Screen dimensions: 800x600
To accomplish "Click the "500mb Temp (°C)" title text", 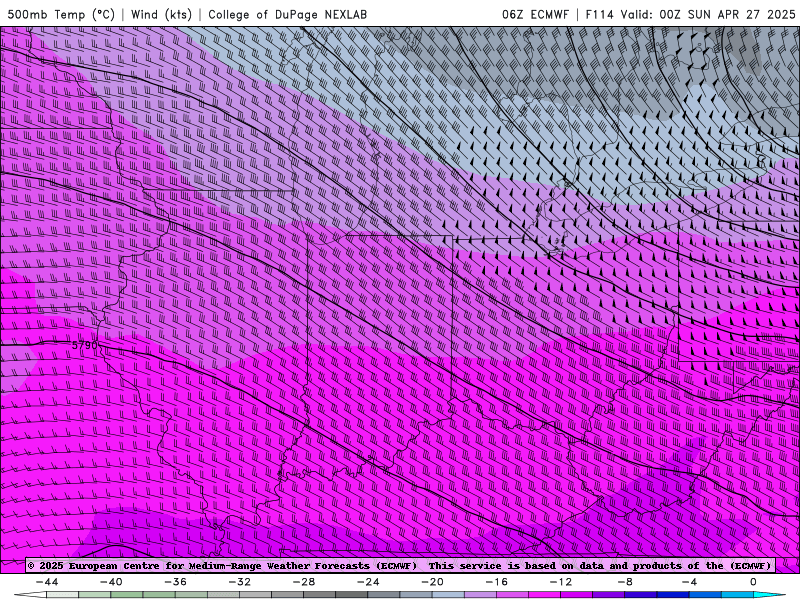I will pyautogui.click(x=61, y=15).
